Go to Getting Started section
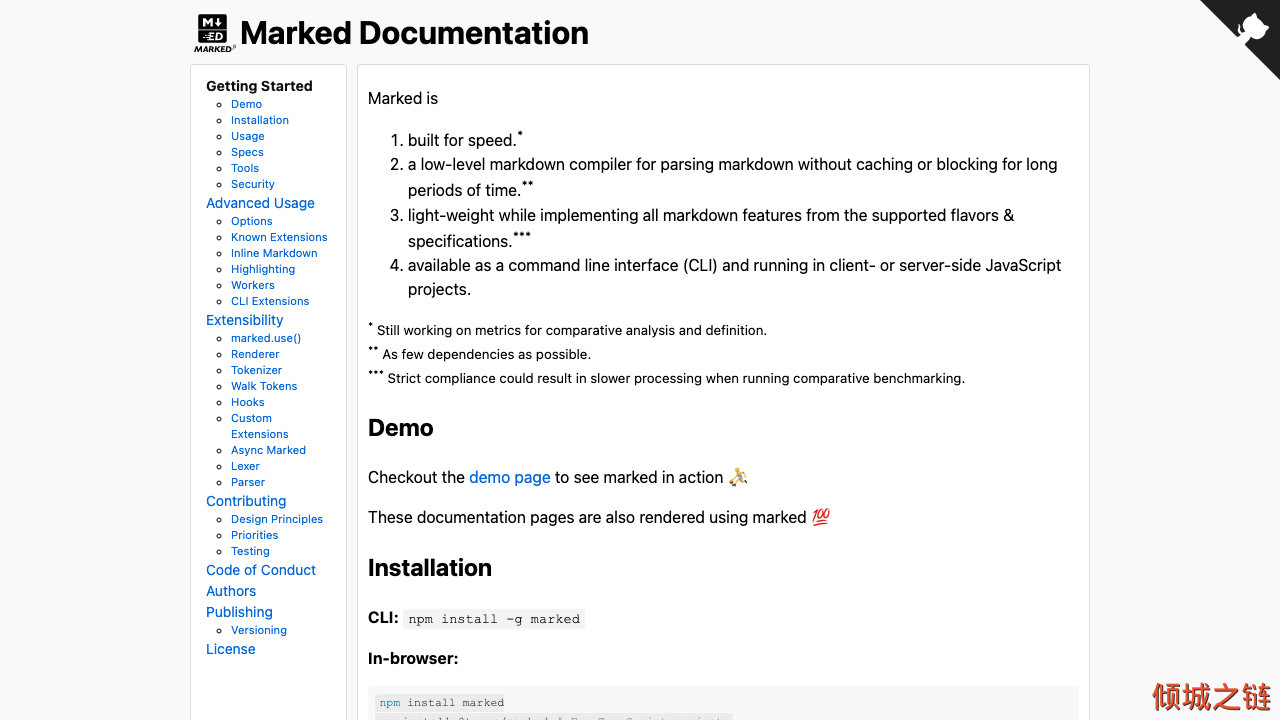The height and width of the screenshot is (720, 1280). [259, 86]
